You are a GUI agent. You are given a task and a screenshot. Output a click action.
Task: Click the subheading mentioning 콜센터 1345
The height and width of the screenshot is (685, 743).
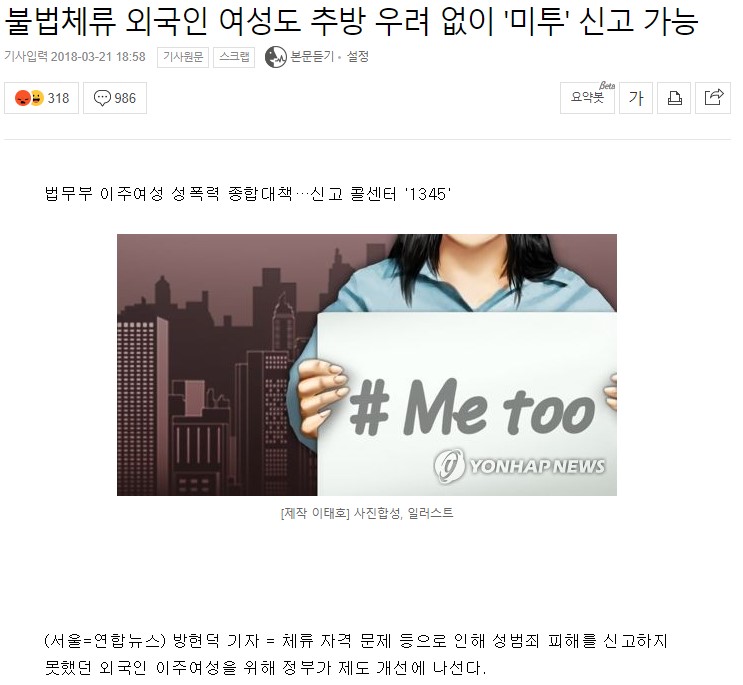(x=247, y=194)
